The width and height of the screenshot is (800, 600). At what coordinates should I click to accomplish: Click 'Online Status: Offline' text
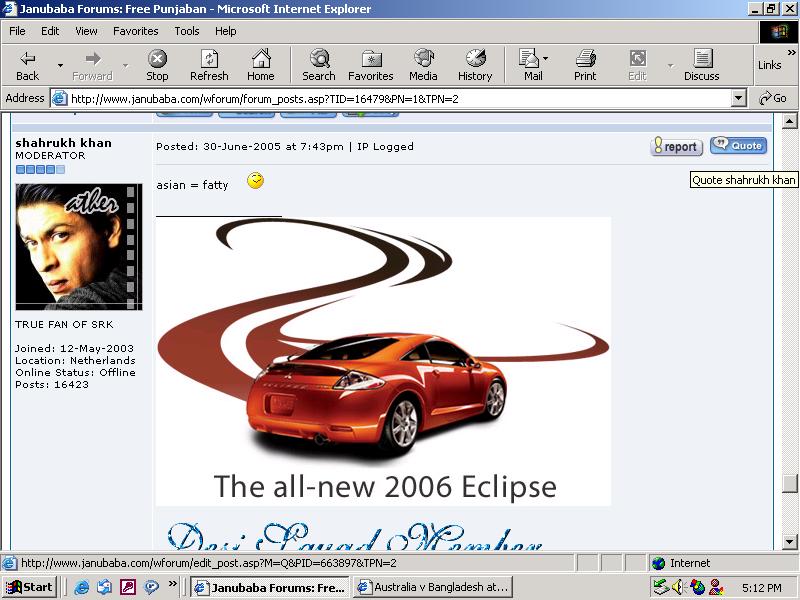75,372
